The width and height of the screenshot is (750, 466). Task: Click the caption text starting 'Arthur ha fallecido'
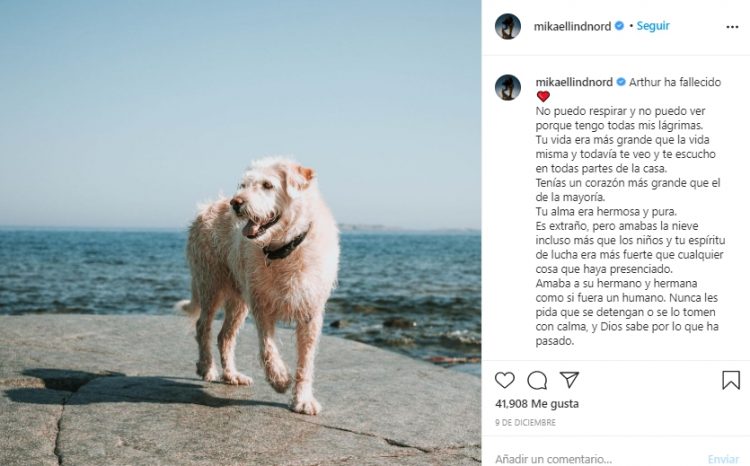coord(674,82)
